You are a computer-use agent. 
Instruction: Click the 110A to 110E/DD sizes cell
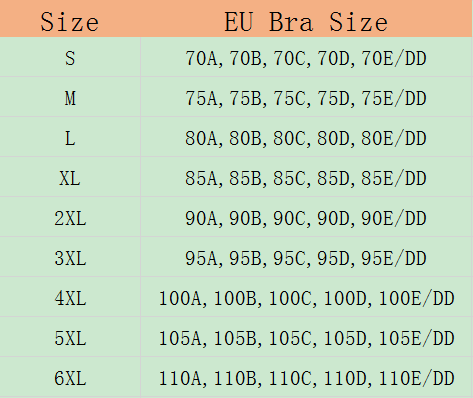point(306,377)
